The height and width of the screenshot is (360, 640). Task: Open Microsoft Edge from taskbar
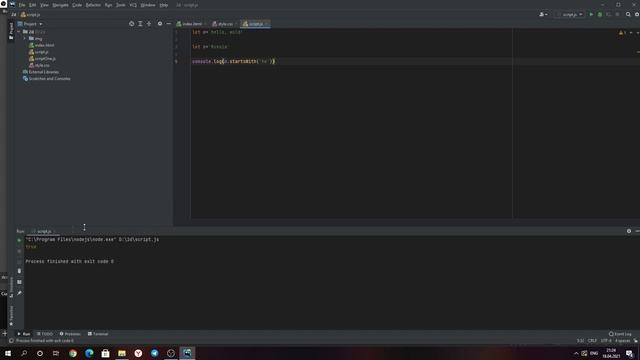coord(89,353)
